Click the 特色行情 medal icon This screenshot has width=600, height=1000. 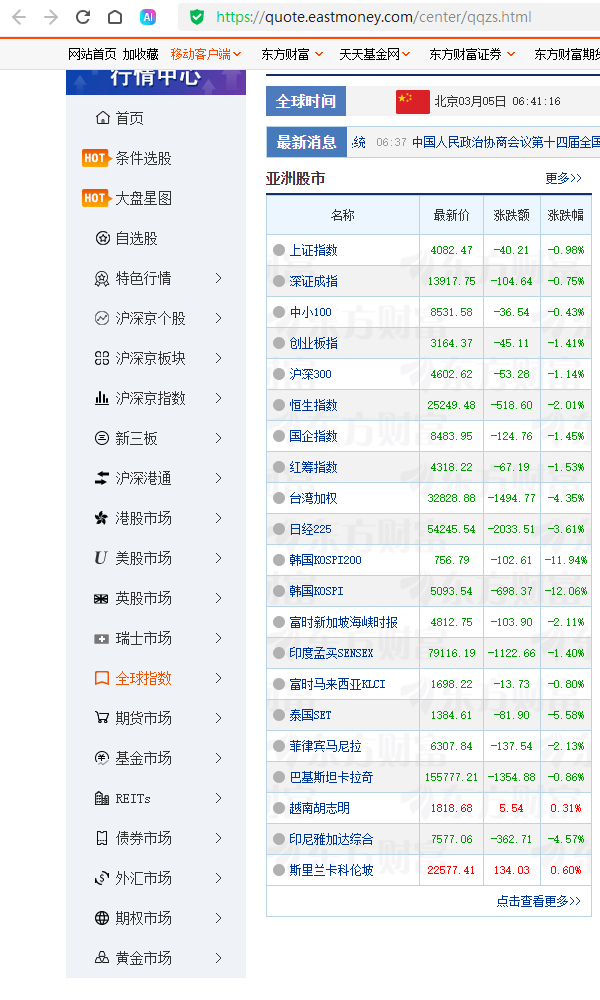coord(102,279)
